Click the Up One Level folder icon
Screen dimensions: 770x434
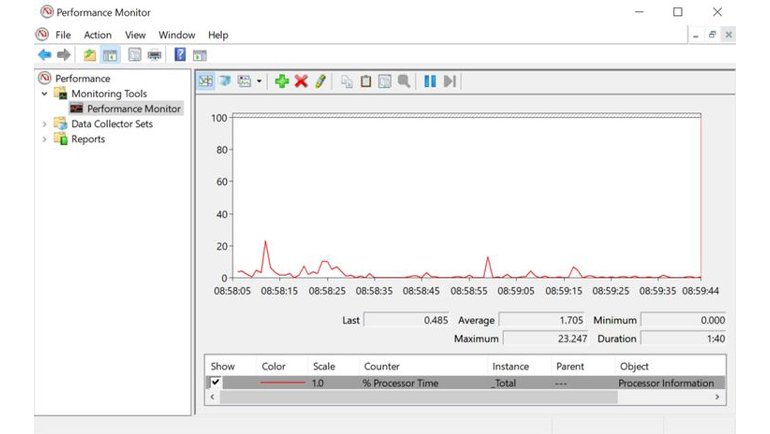point(89,54)
